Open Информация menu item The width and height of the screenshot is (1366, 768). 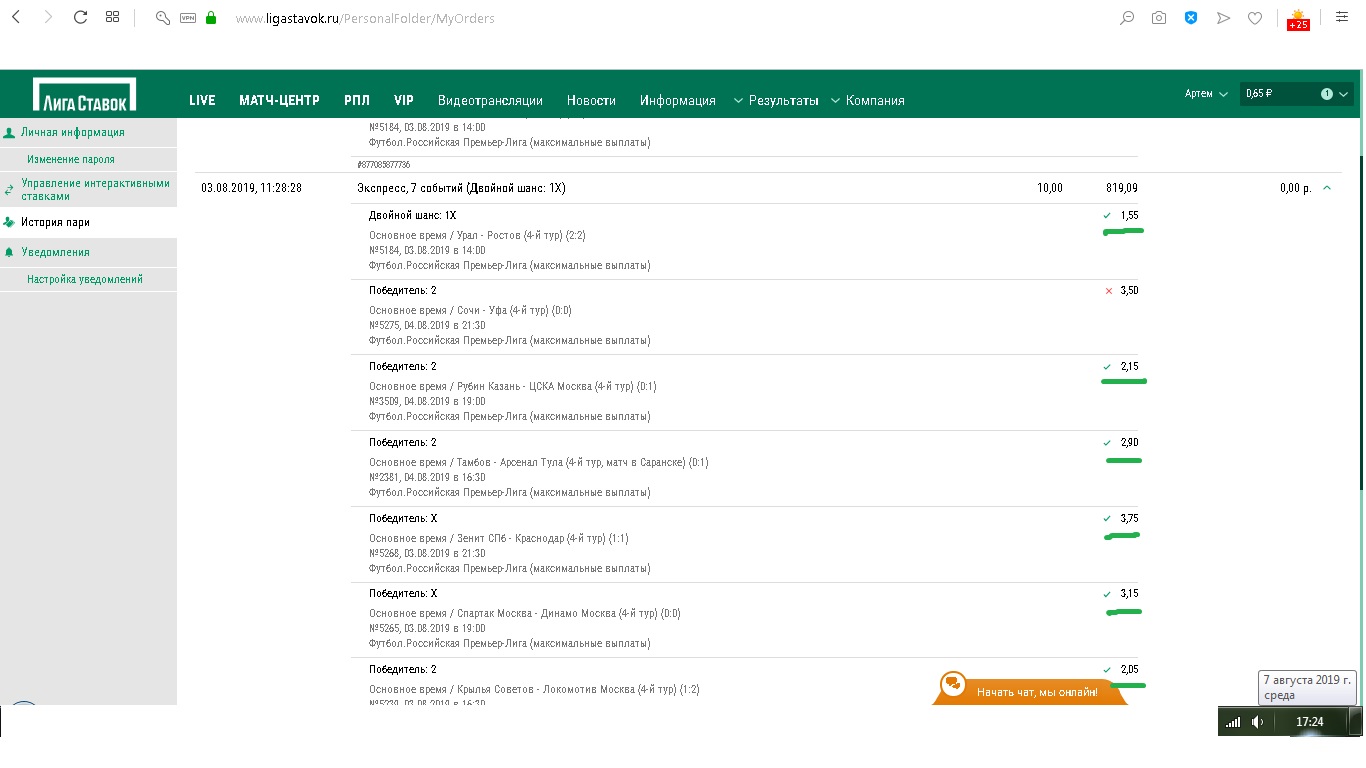pyautogui.click(x=678, y=100)
